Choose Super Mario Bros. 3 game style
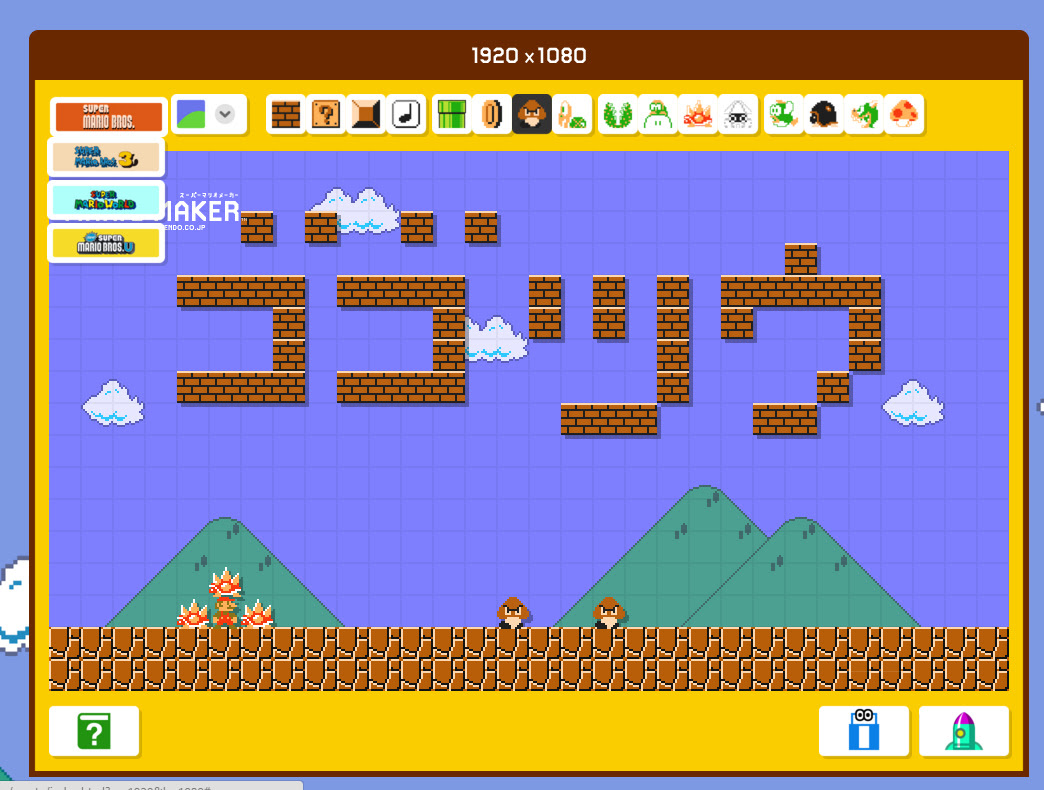The height and width of the screenshot is (790, 1044). point(107,158)
